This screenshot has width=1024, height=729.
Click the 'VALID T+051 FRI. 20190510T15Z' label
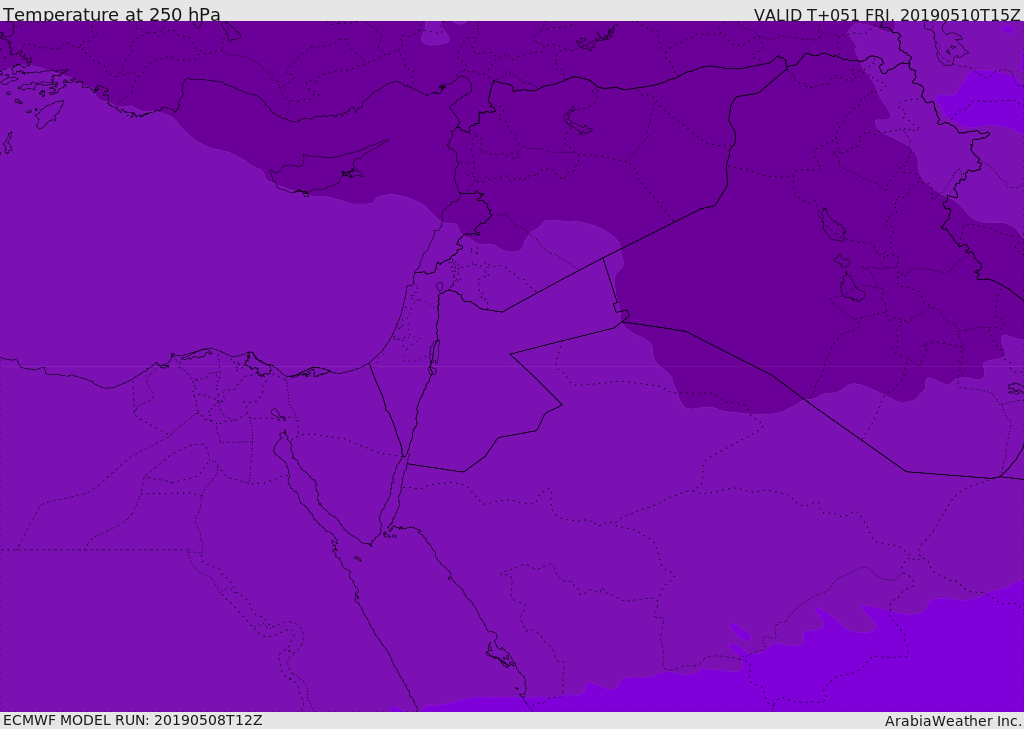[887, 15]
